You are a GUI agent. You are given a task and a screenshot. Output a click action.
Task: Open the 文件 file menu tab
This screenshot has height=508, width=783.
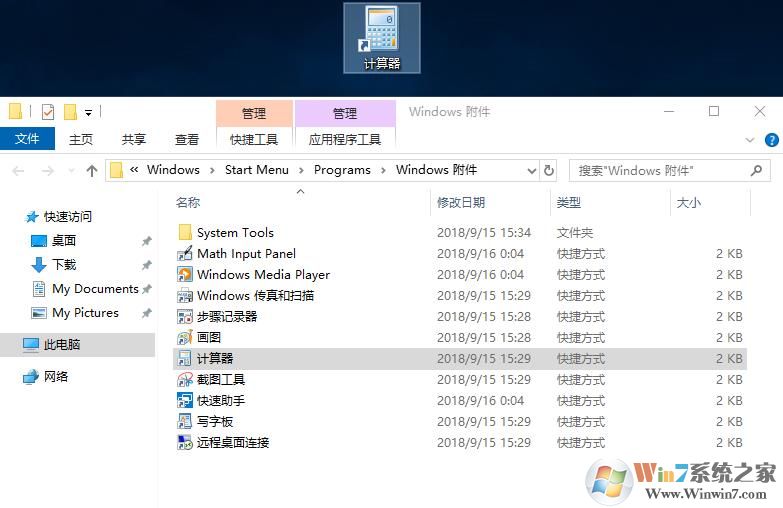click(27, 140)
